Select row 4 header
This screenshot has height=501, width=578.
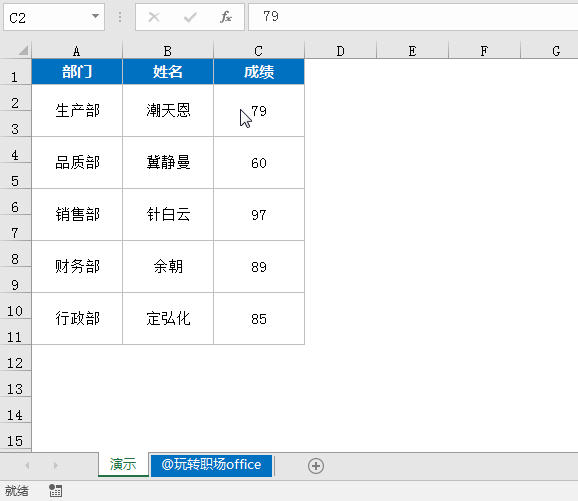[15, 150]
